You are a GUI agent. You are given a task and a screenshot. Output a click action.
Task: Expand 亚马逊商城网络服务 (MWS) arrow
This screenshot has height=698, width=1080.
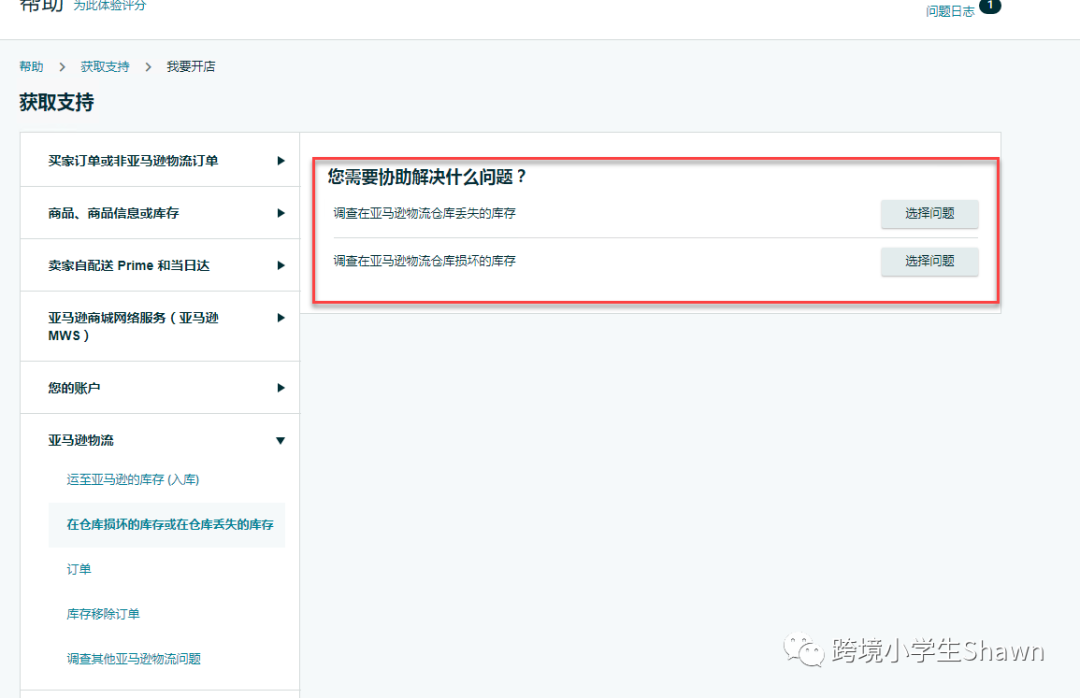[280, 318]
